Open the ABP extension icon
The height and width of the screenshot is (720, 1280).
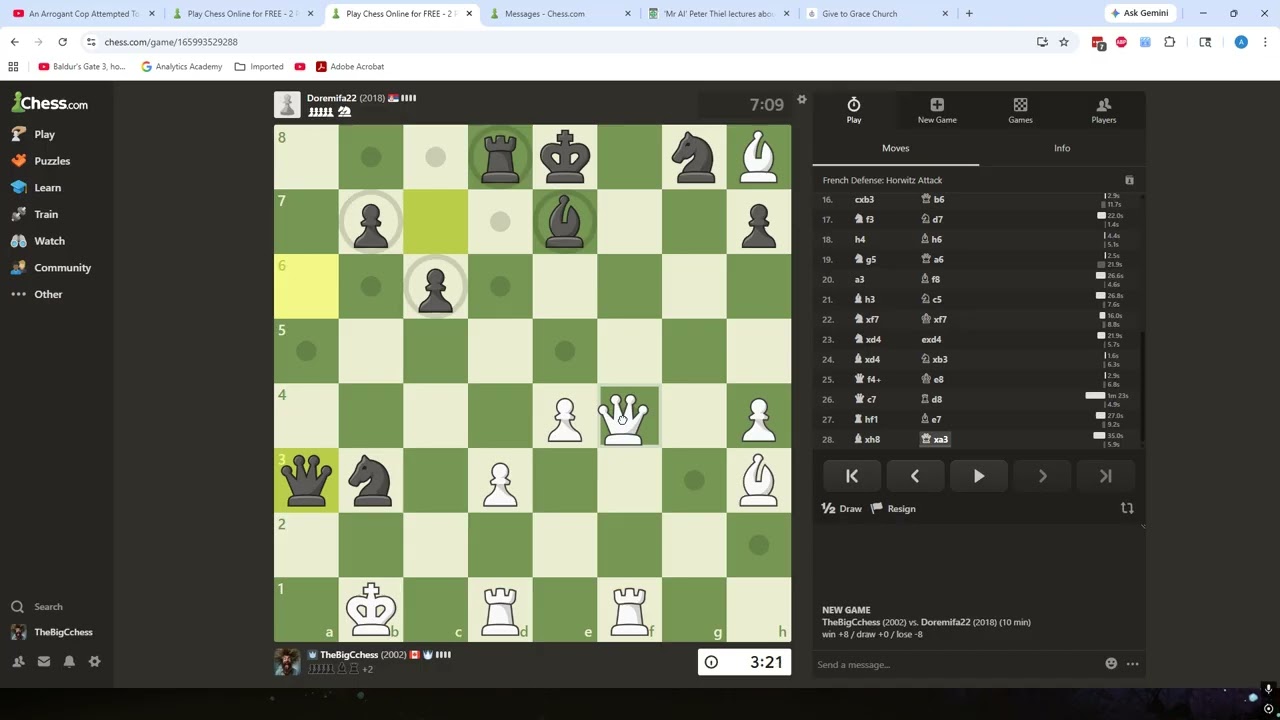(x=1121, y=42)
